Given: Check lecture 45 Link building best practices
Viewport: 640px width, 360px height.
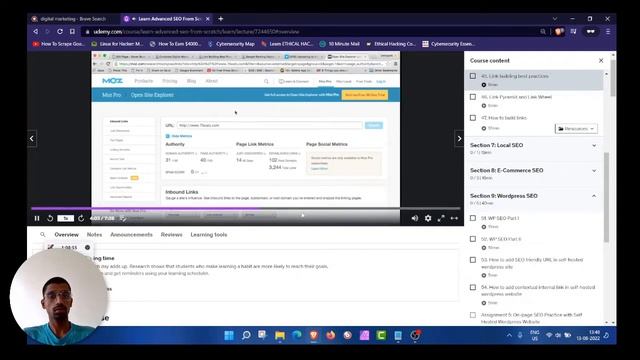Looking at the screenshot, I should [x=473, y=76].
